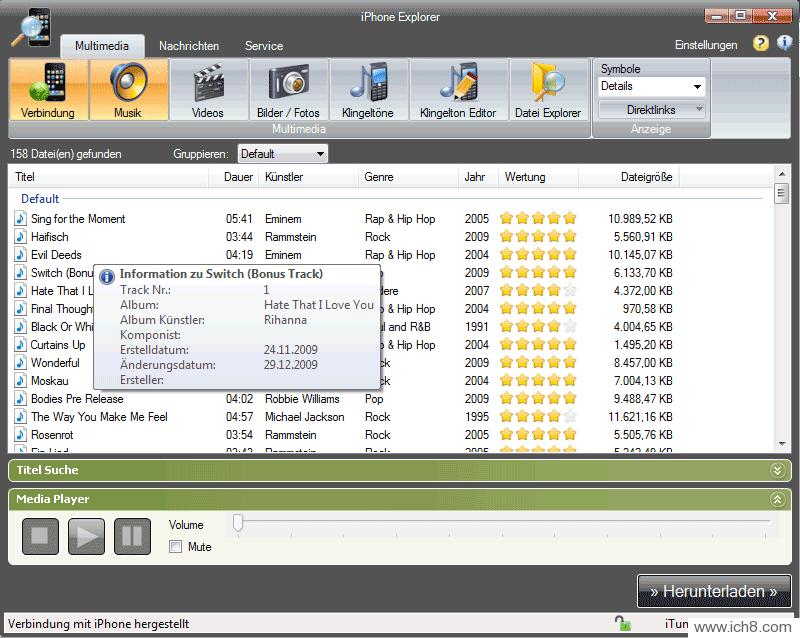800x638 pixels.
Task: Launch the Klingelton Editor
Action: (x=458, y=90)
